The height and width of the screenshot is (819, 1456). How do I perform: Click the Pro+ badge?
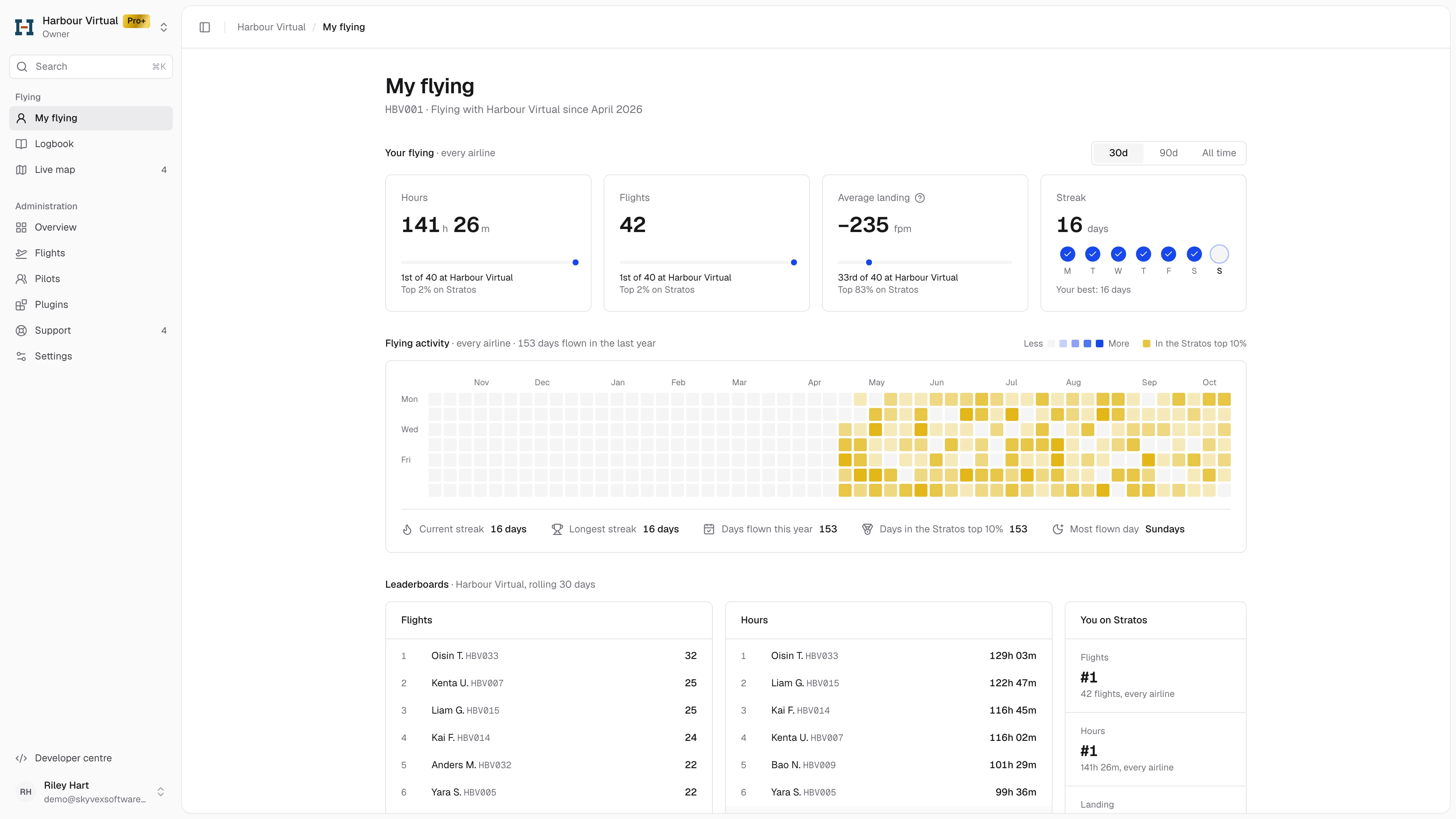click(136, 21)
